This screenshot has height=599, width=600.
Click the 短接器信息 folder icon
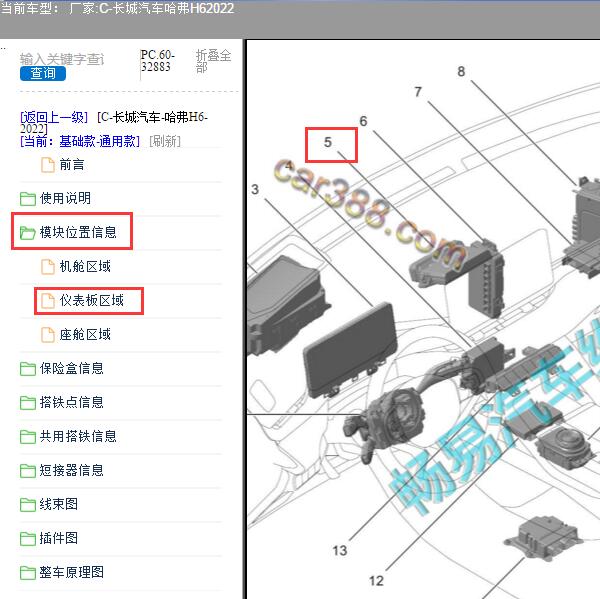[x=28, y=471]
